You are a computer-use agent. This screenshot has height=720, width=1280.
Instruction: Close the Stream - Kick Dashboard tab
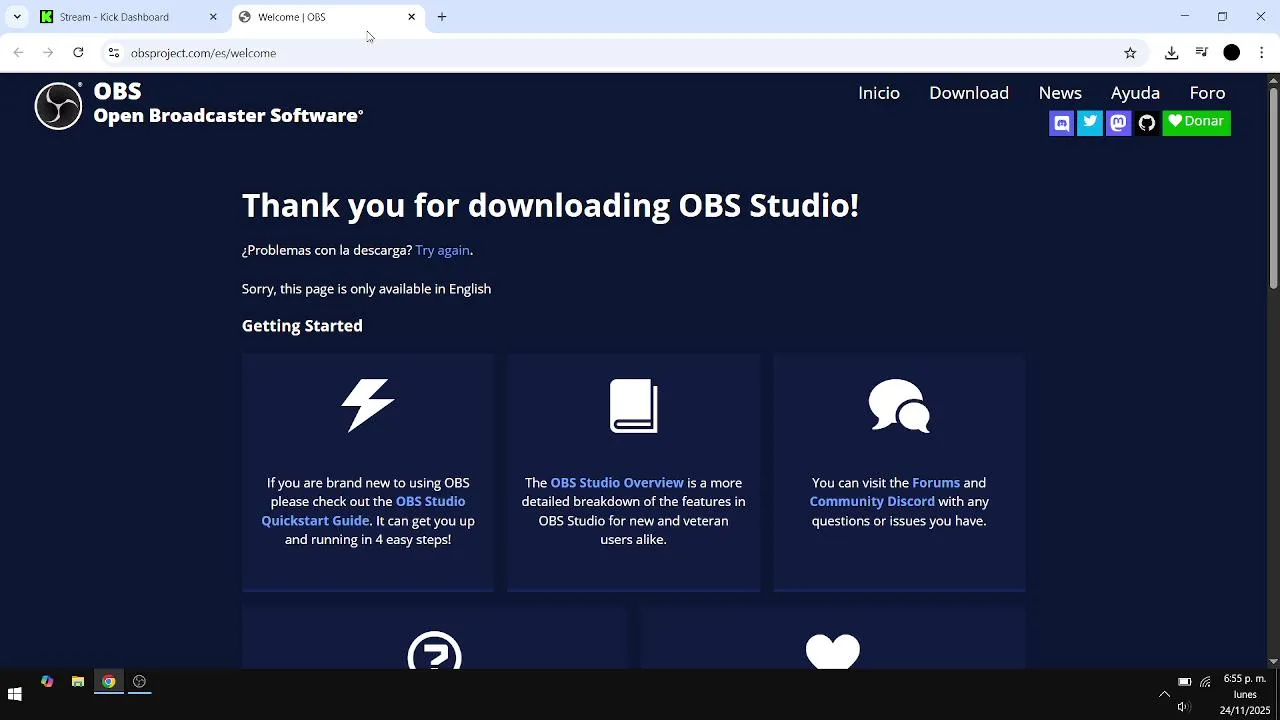[x=213, y=17]
